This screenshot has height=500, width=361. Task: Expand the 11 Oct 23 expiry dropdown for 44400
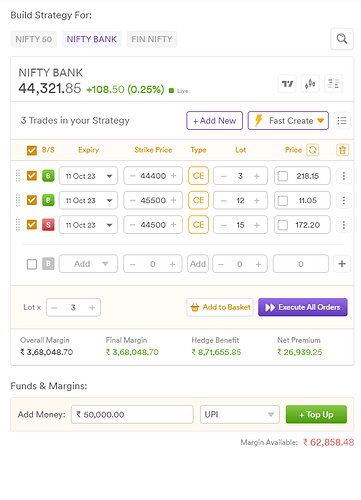coord(88,176)
